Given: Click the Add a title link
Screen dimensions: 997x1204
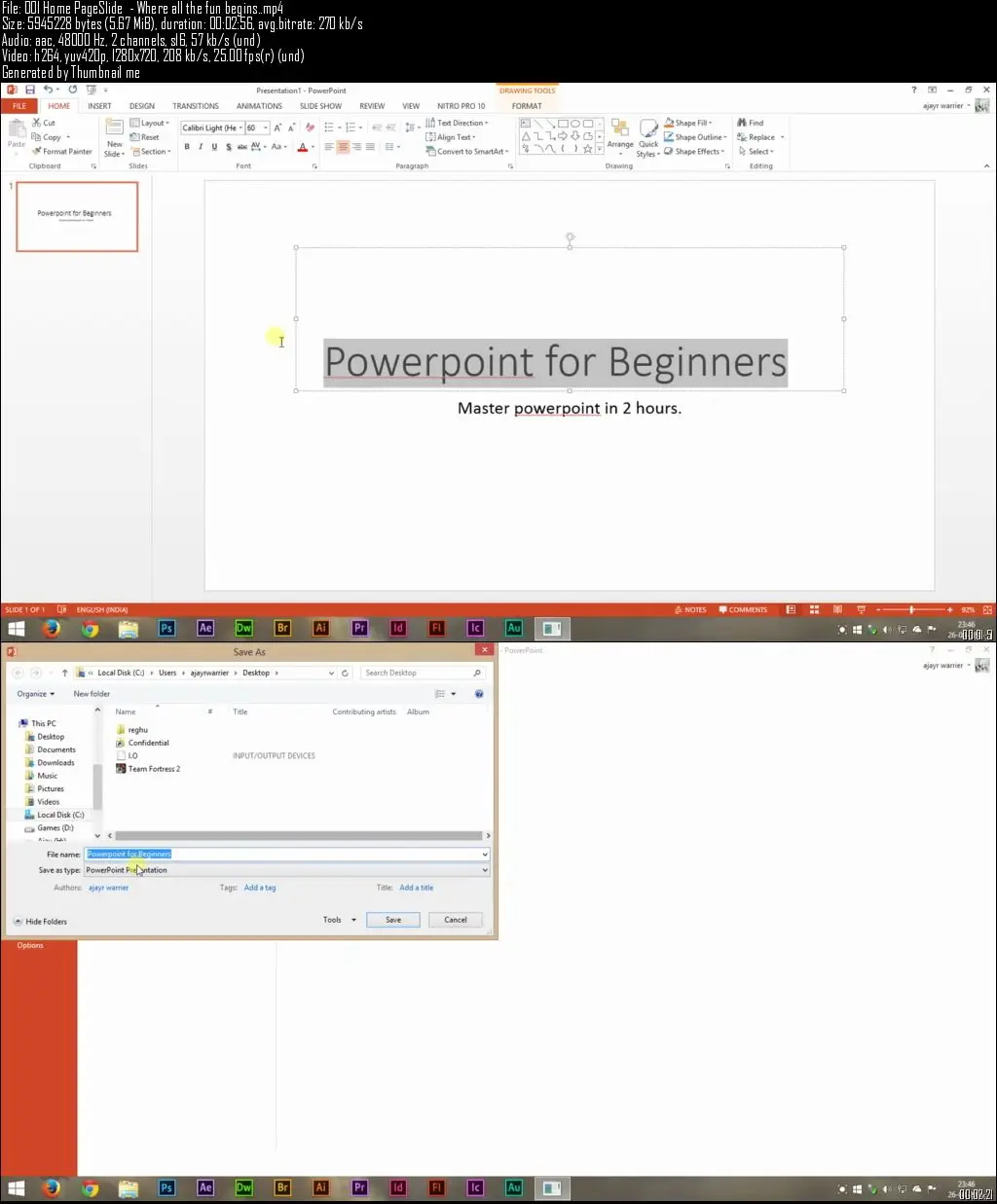Looking at the screenshot, I should click(x=417, y=888).
